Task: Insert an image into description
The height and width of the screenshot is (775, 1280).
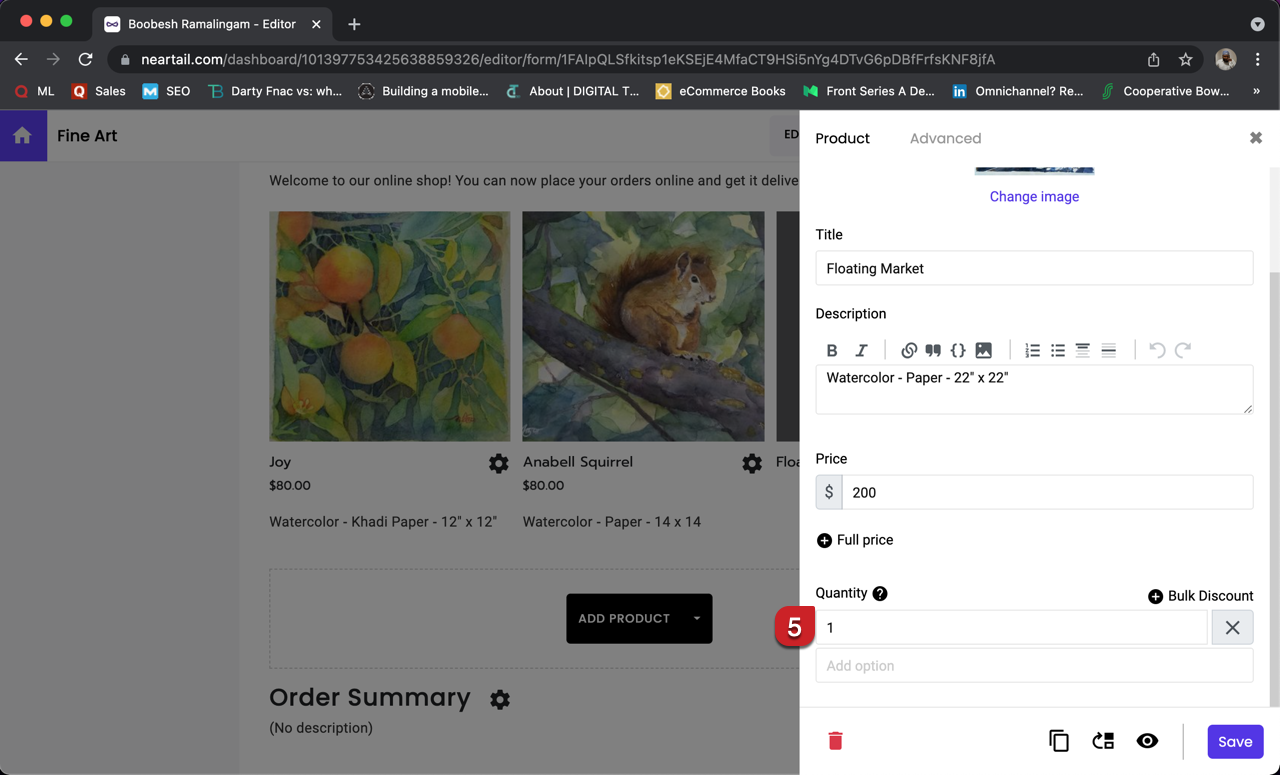Action: [984, 350]
